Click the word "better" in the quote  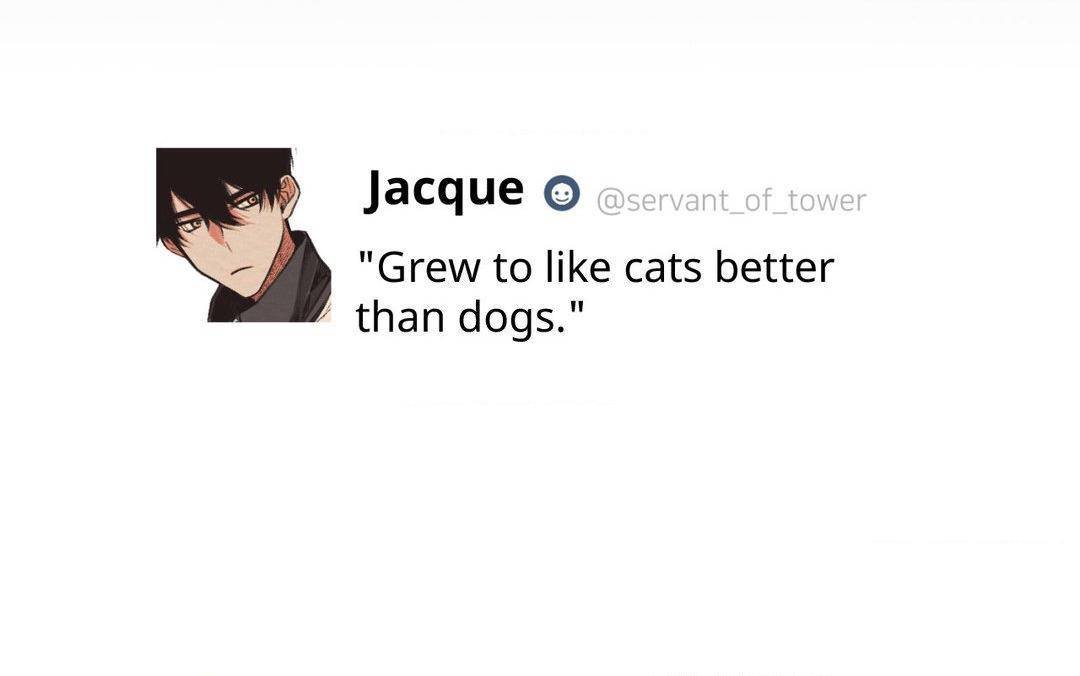coord(774,267)
